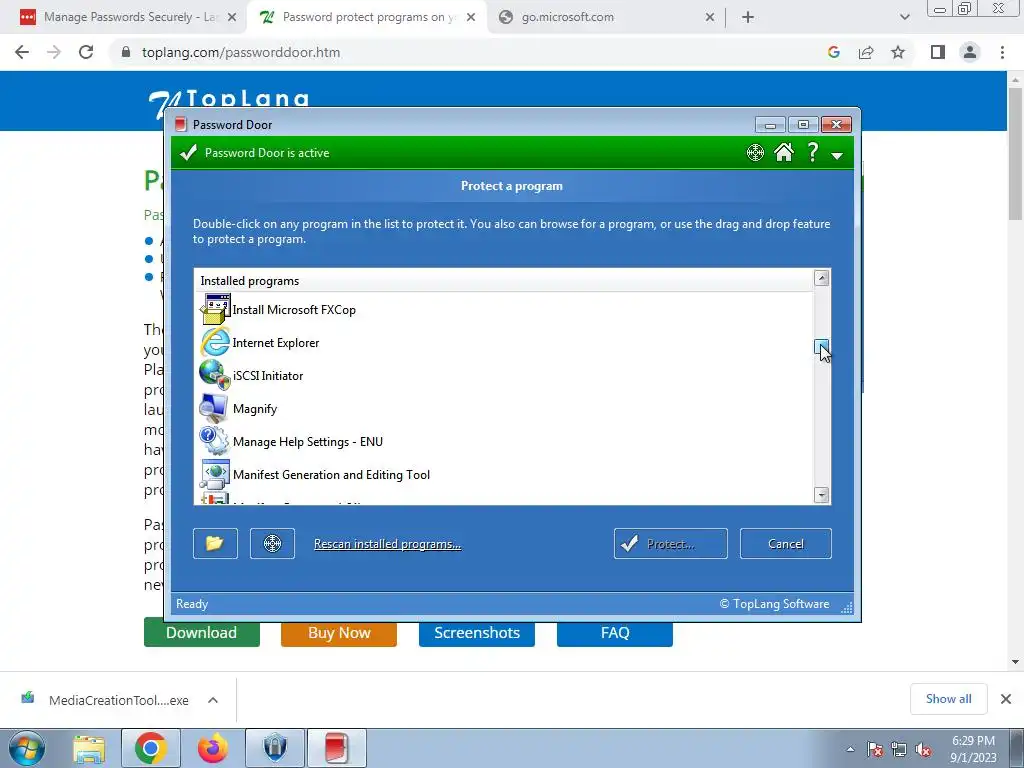Cancel the Protect a program dialog
Screen dimensions: 1024x768
click(786, 543)
